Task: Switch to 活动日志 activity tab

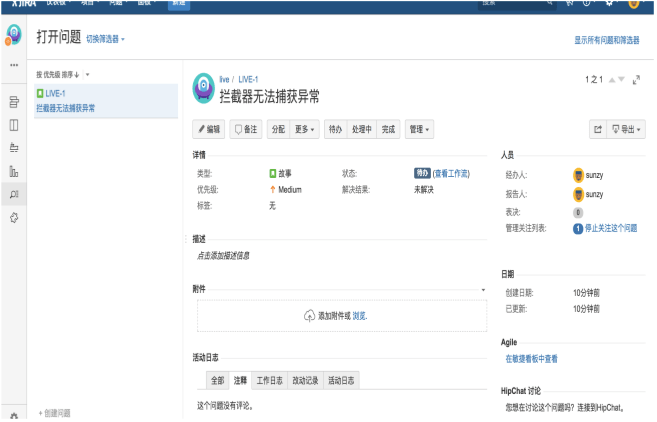Action: click(341, 381)
